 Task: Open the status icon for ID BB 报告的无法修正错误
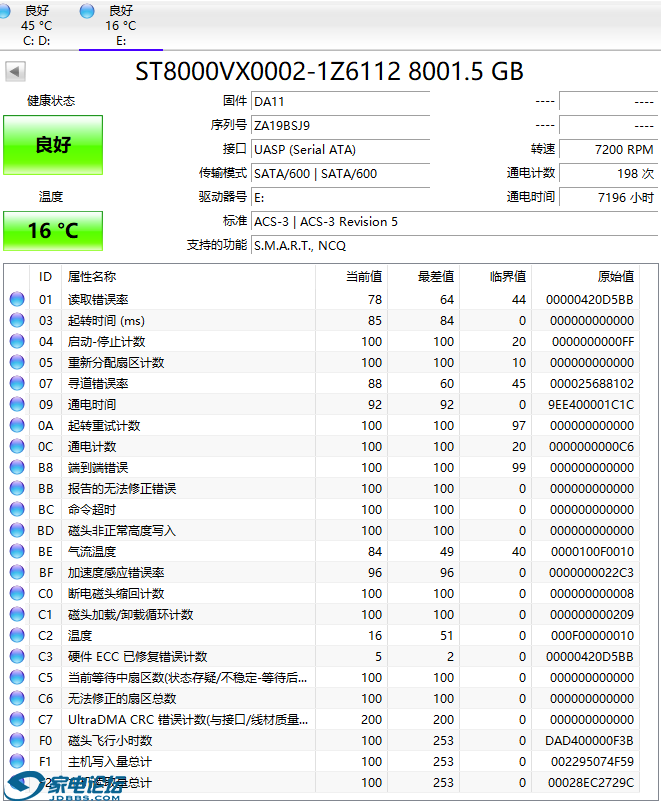17,488
